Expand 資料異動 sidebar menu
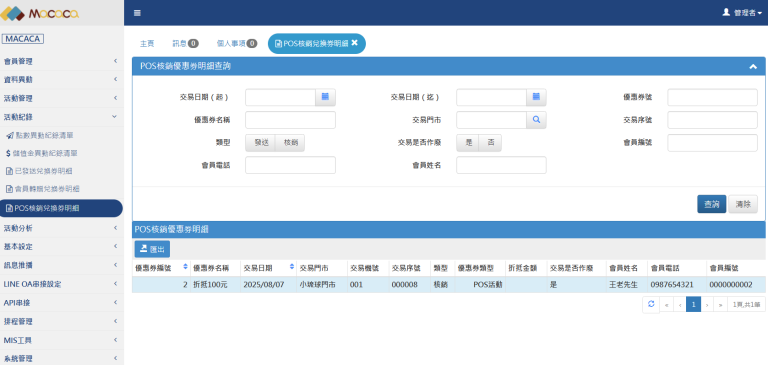Viewport: 768px width, 365px height. click(61, 79)
